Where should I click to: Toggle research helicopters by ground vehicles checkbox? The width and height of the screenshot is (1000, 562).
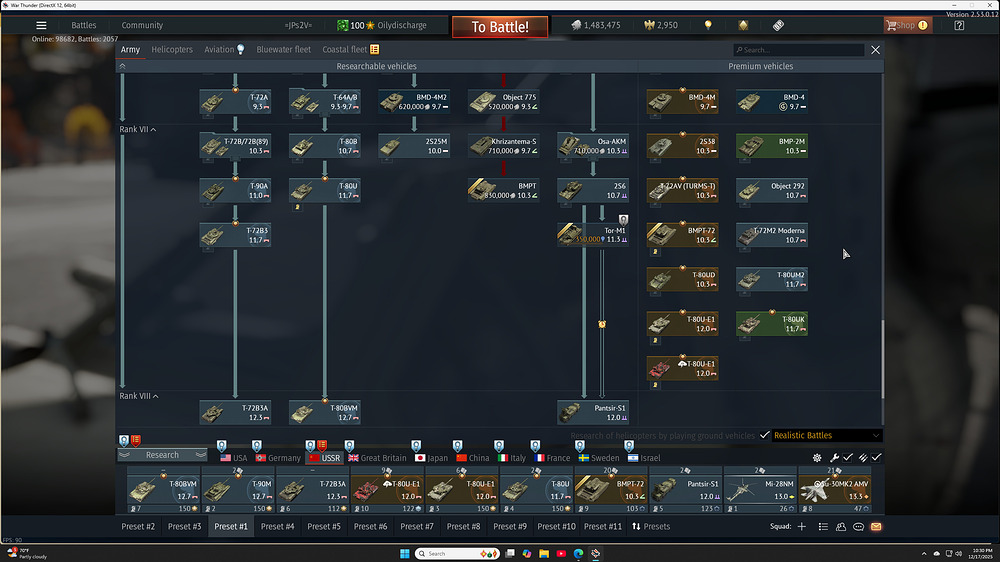pyautogui.click(x=764, y=435)
